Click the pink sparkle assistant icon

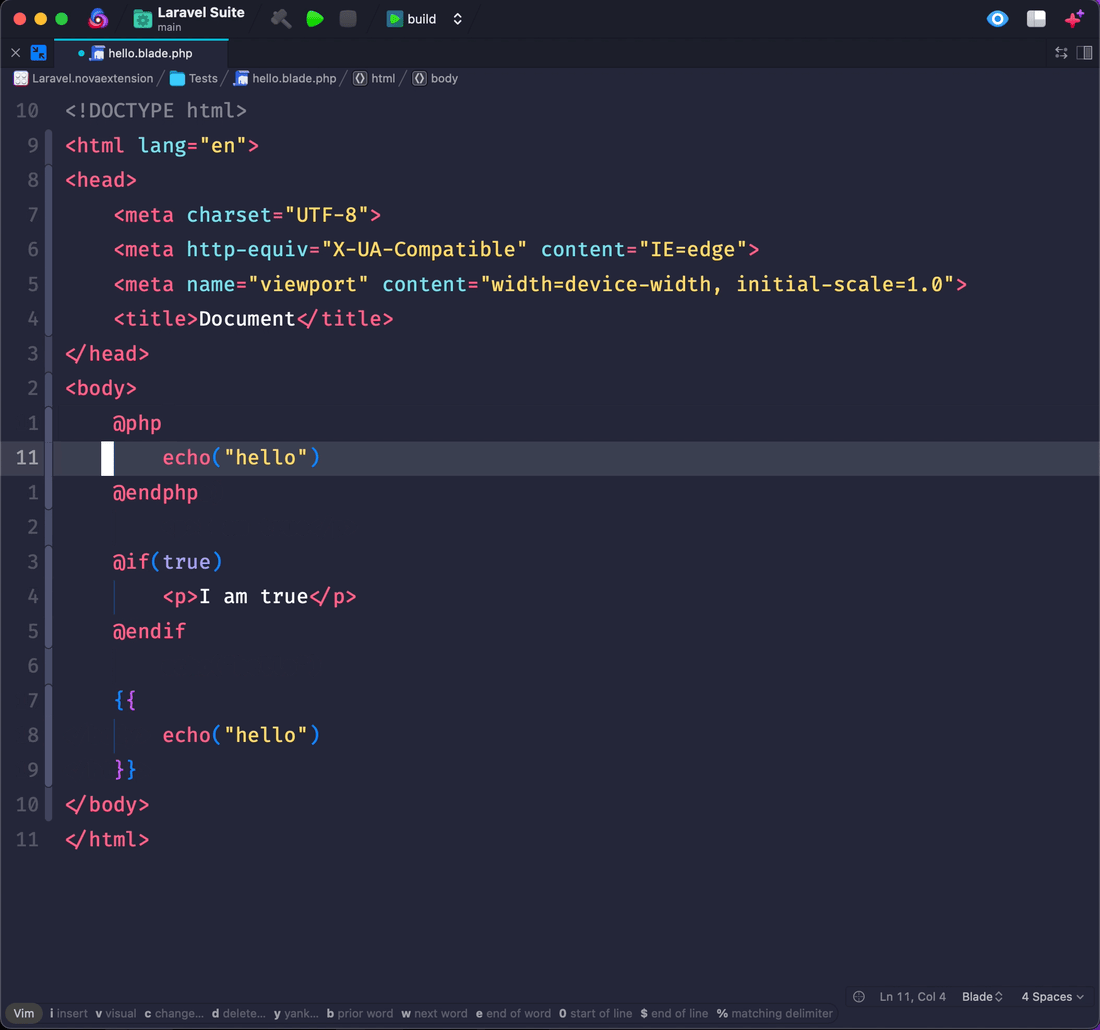[x=1075, y=18]
